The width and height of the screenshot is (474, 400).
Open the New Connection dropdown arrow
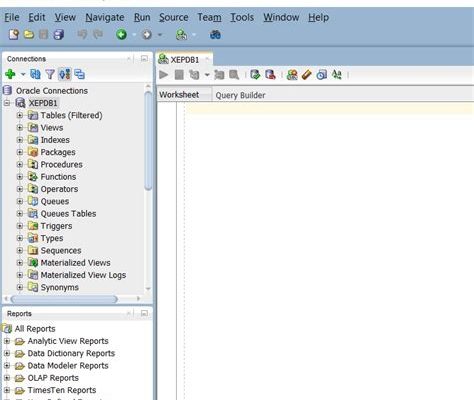(23, 74)
